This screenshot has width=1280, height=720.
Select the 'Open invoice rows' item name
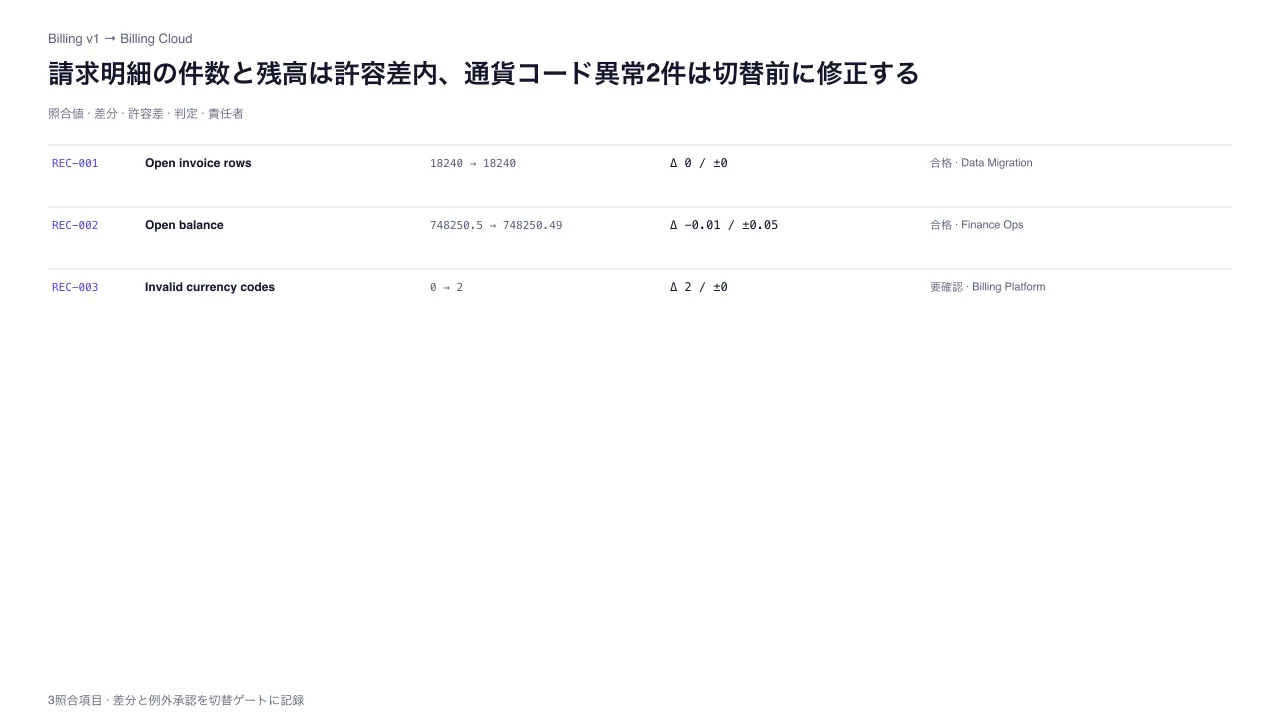coord(198,163)
